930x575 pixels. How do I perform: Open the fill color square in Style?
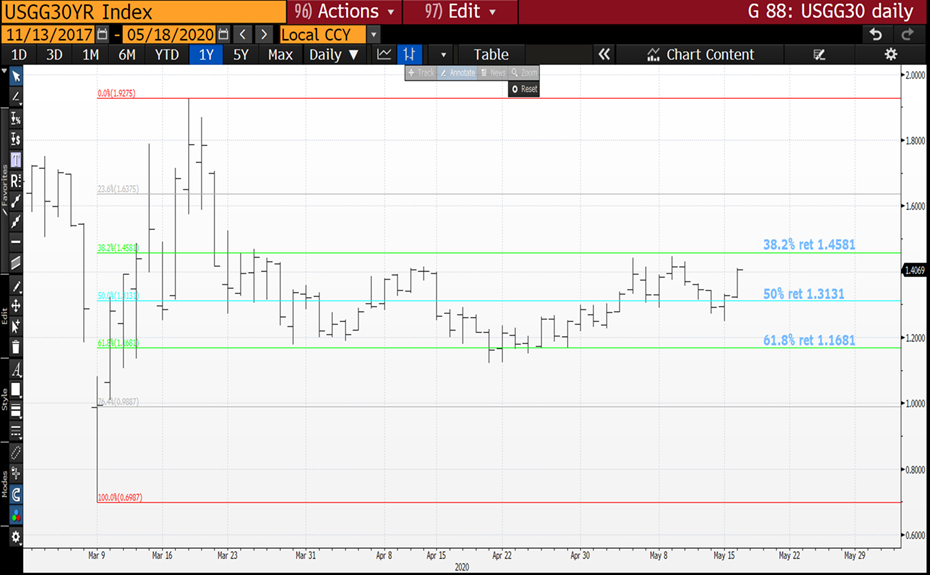point(16,390)
